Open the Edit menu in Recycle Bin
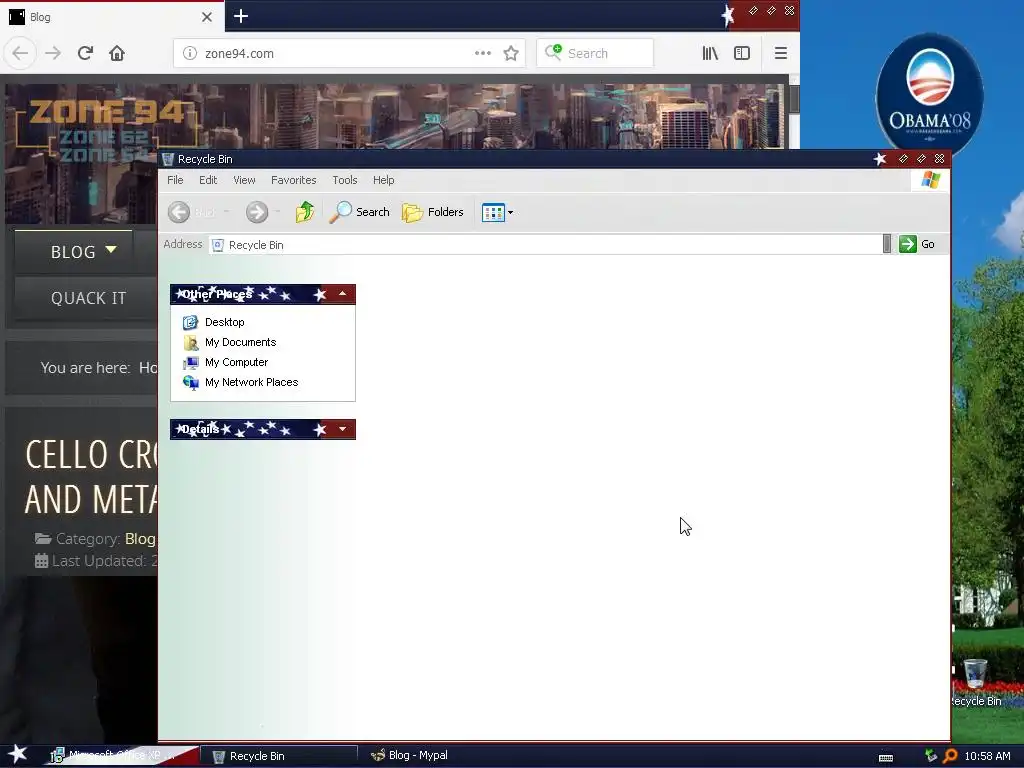 [x=208, y=180]
